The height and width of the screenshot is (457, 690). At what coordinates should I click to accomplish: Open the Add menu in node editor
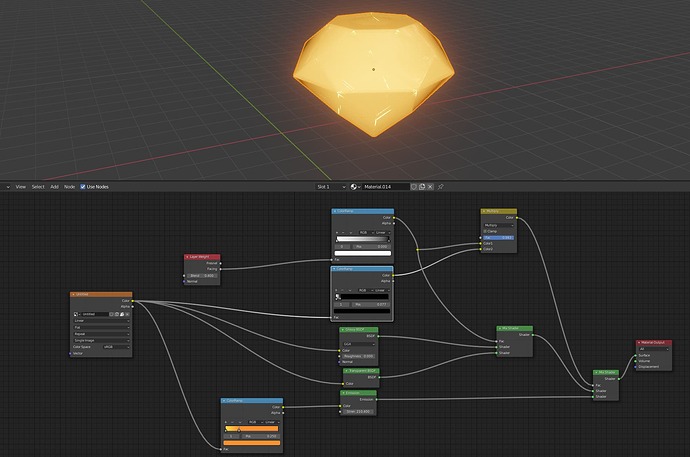tap(54, 187)
